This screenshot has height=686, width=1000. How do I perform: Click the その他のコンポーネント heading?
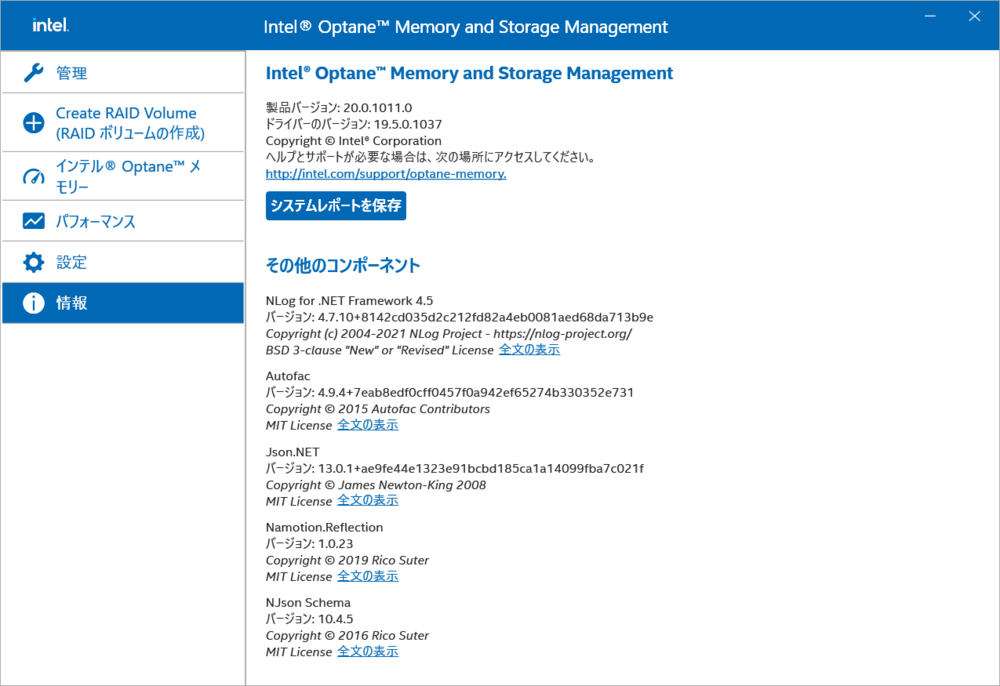(342, 265)
